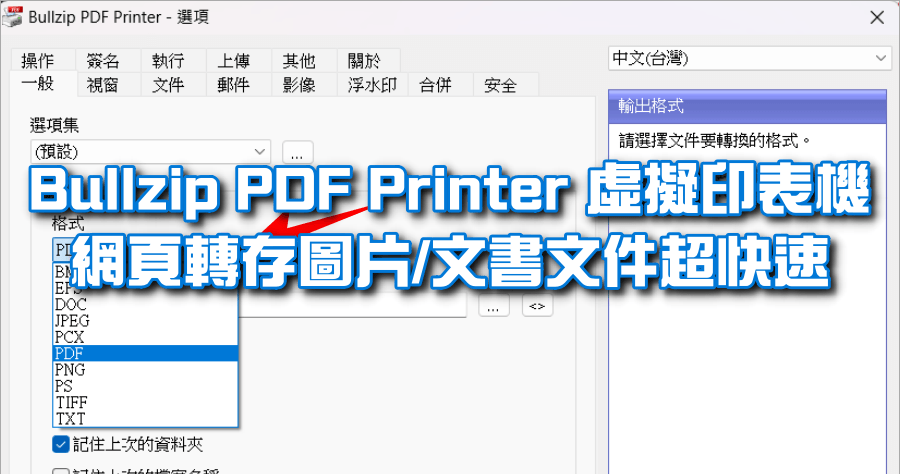Open the 浮水印 tab
Viewport: 900px width, 474px height.
373,85
